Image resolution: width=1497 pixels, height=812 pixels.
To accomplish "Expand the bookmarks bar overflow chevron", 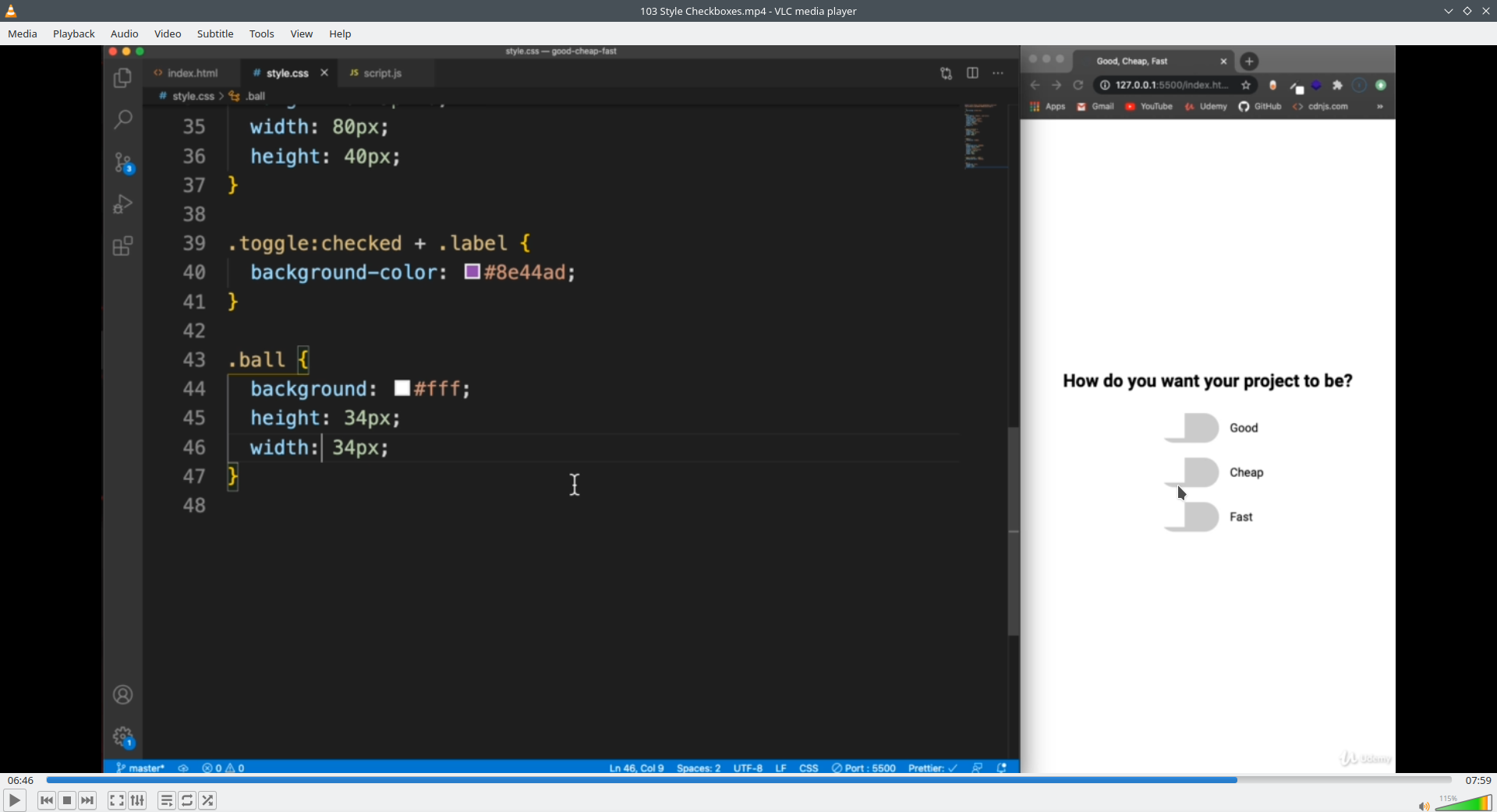I will click(x=1380, y=107).
